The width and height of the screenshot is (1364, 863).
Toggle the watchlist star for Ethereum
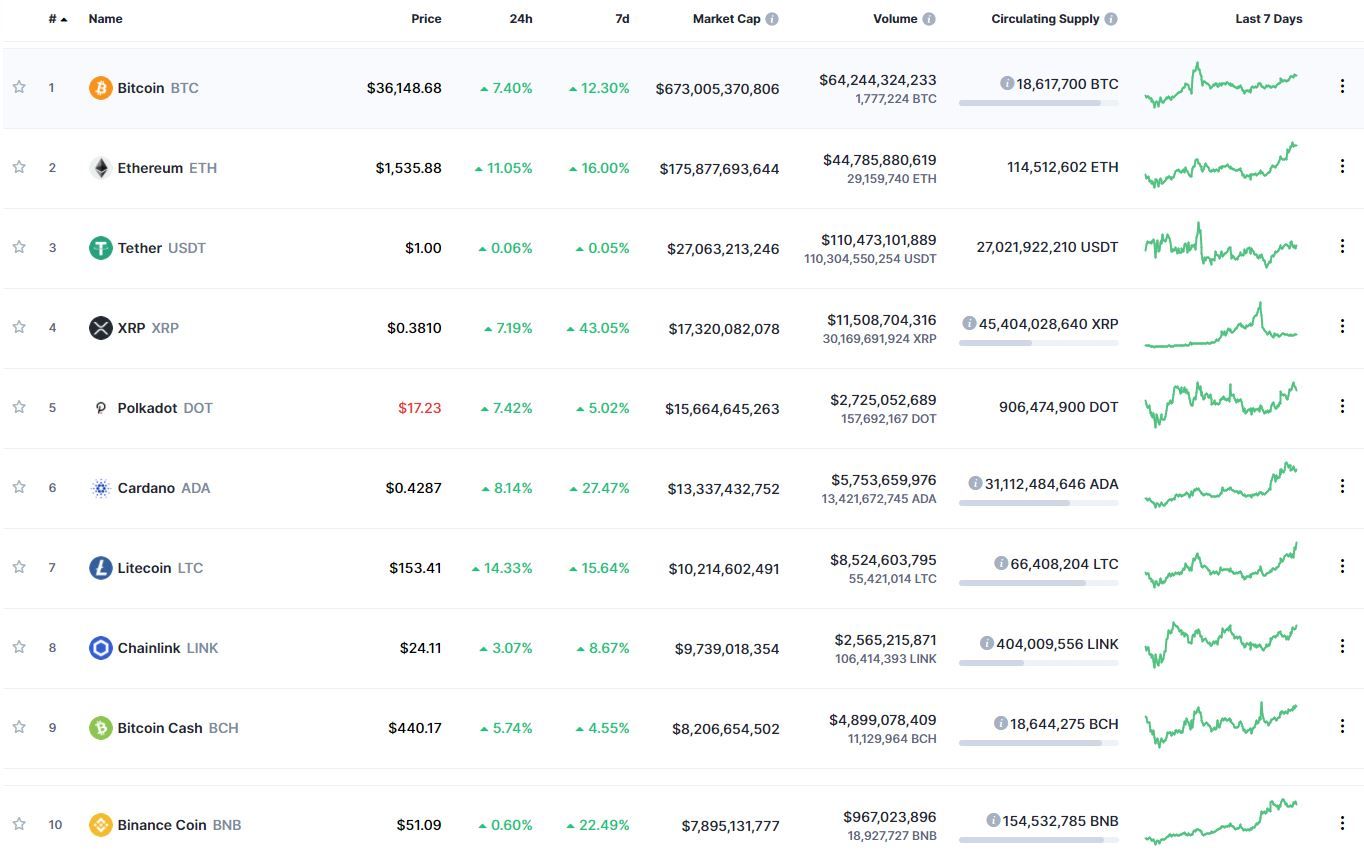(x=19, y=167)
